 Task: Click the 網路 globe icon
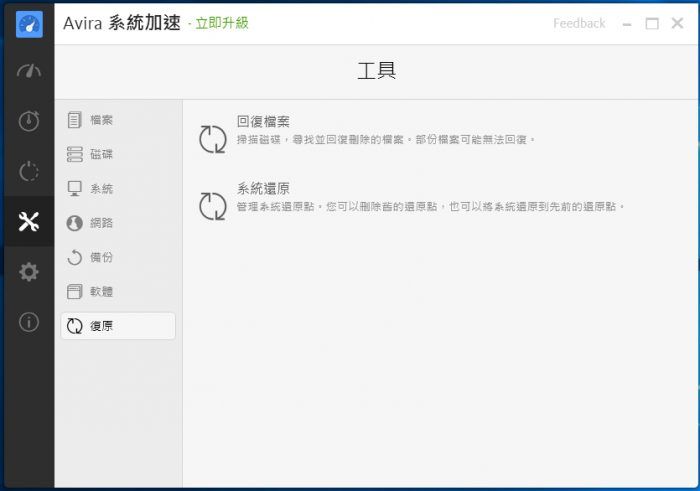[x=75, y=223]
